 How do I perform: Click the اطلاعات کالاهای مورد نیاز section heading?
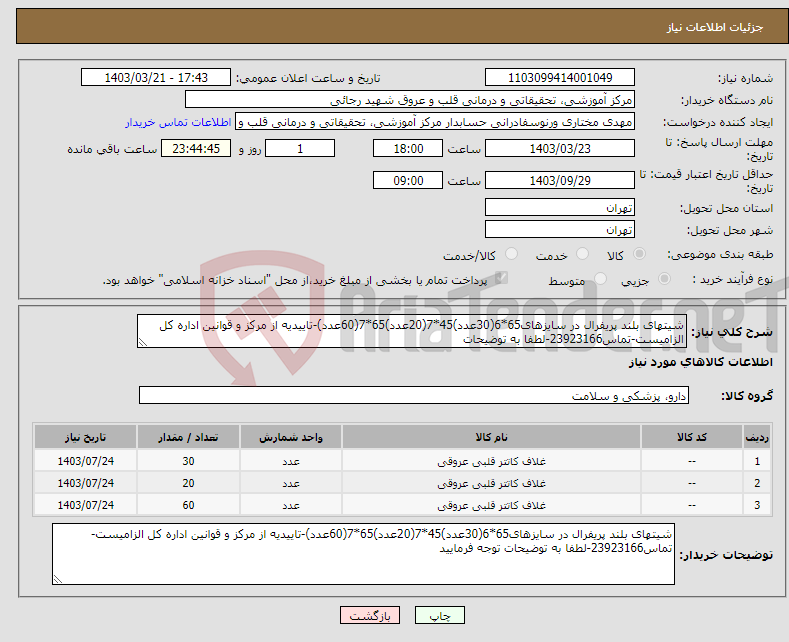point(700,362)
